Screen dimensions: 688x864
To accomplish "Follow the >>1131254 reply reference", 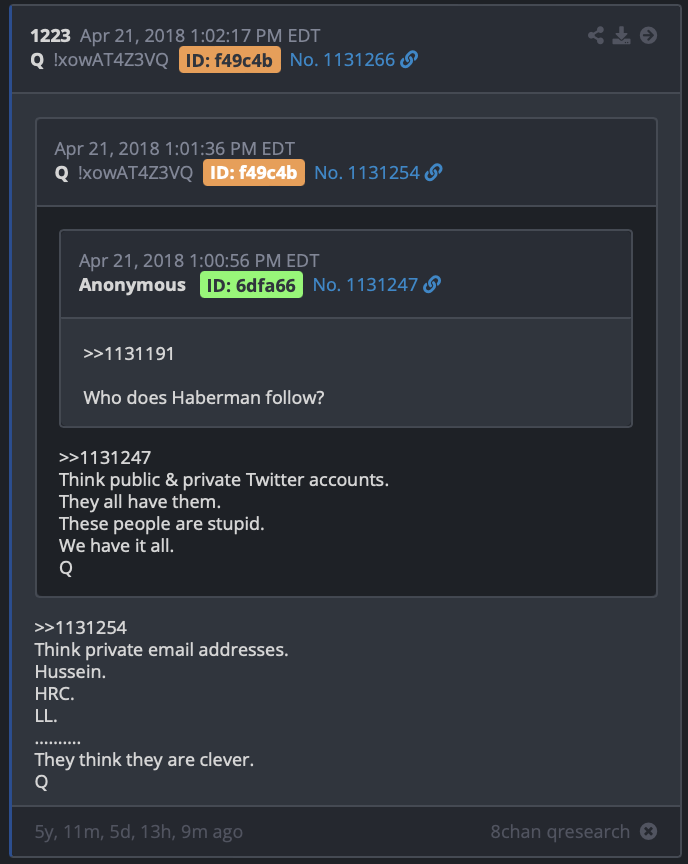I will point(80,628).
